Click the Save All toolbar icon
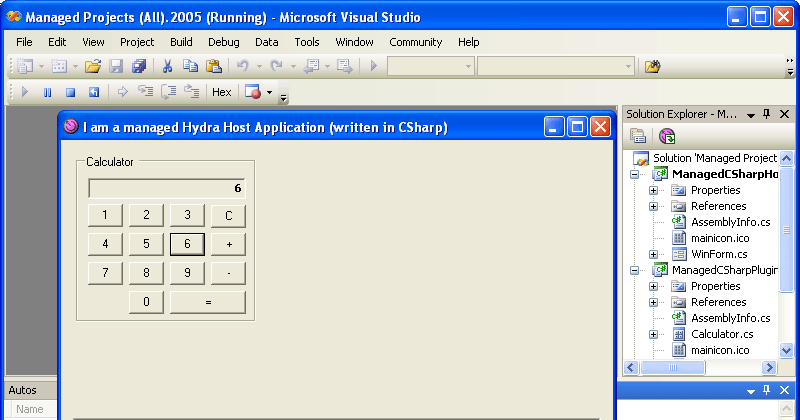Viewport: 800px width, 420px height. 139,66
